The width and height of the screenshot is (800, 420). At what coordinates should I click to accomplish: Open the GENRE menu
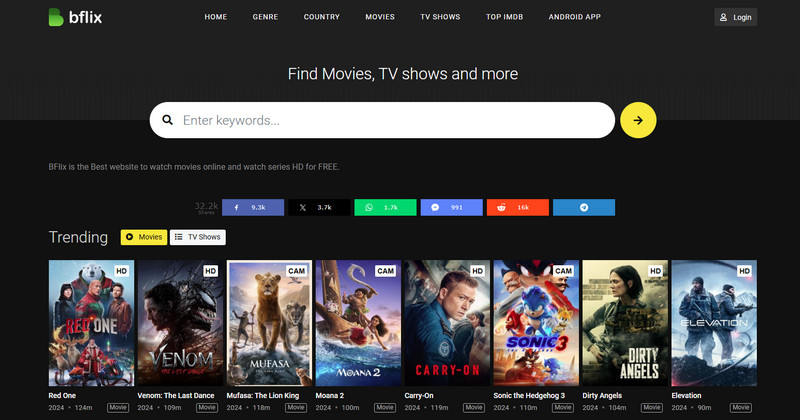pyautogui.click(x=265, y=17)
